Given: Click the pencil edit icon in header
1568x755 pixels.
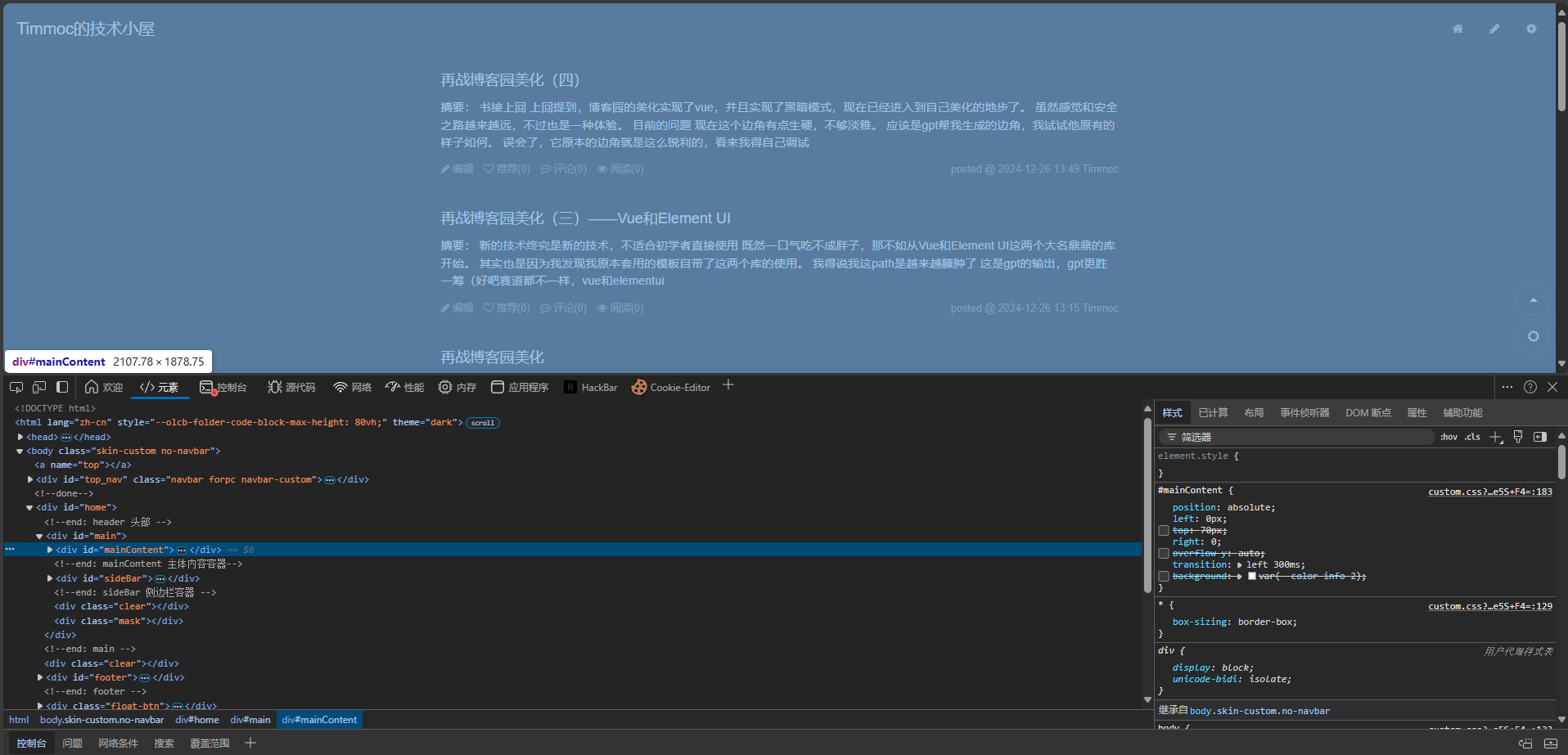Looking at the screenshot, I should pyautogui.click(x=1494, y=29).
